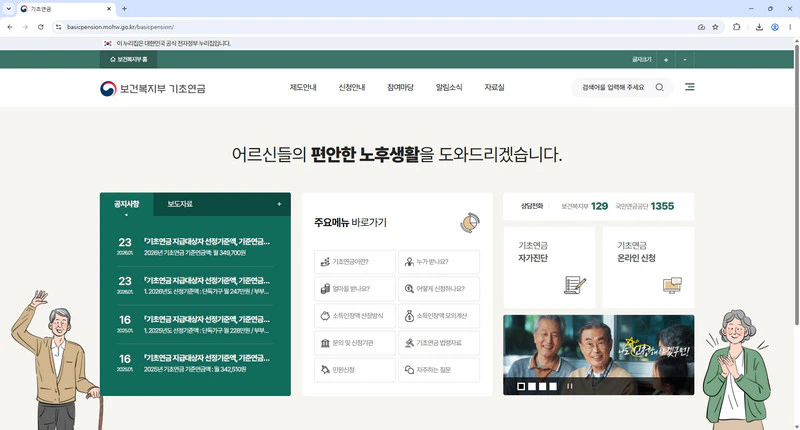This screenshot has width=800, height=430.
Task: Go back in browser history
Action: point(10,27)
